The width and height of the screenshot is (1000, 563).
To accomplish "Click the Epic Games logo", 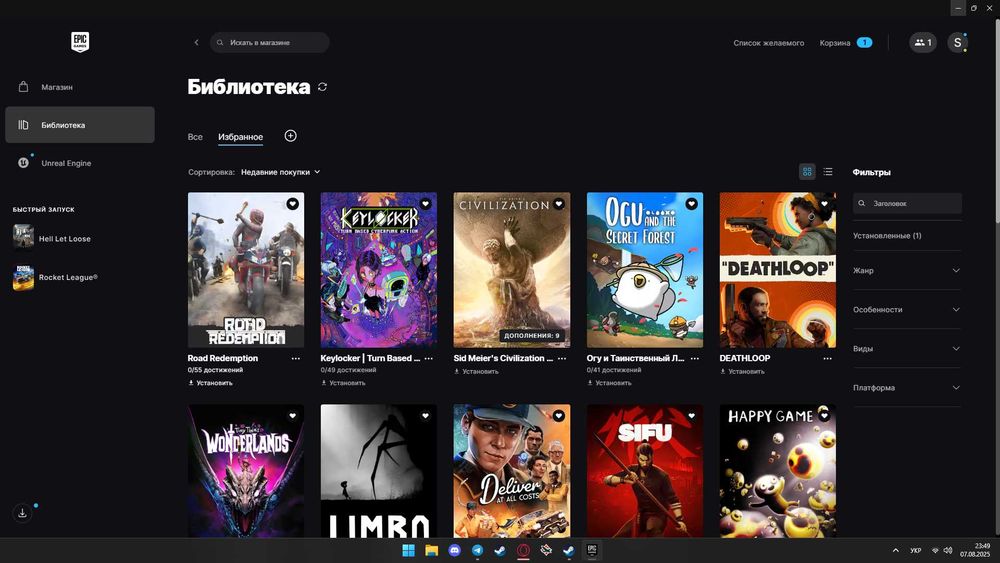I will click(x=80, y=42).
